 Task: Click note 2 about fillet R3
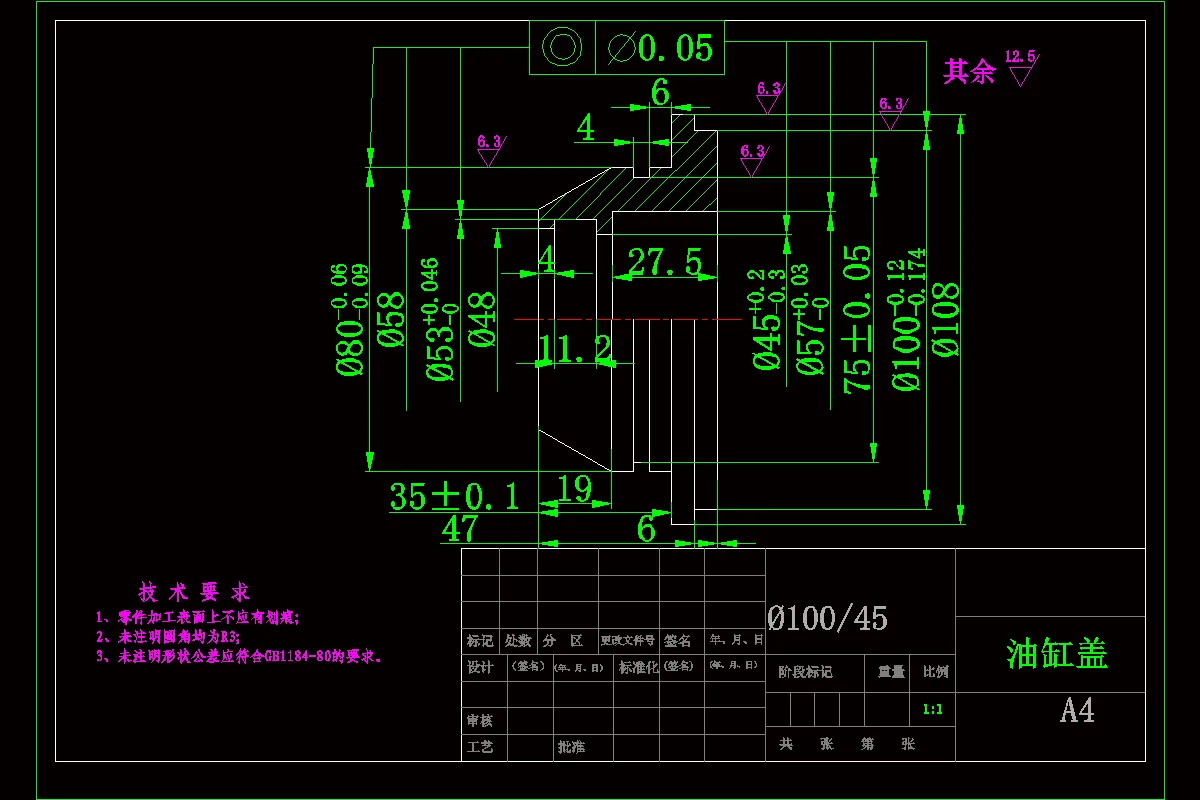coord(168,637)
